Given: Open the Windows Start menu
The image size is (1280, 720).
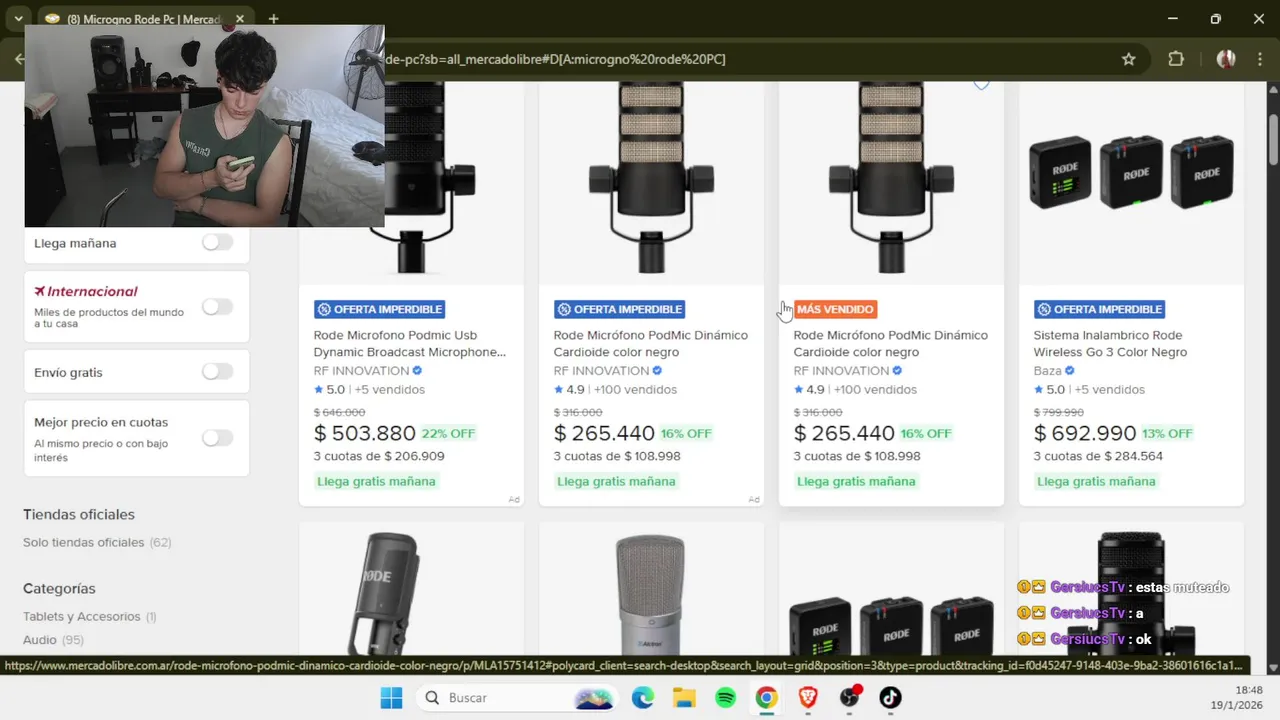Looking at the screenshot, I should (391, 698).
